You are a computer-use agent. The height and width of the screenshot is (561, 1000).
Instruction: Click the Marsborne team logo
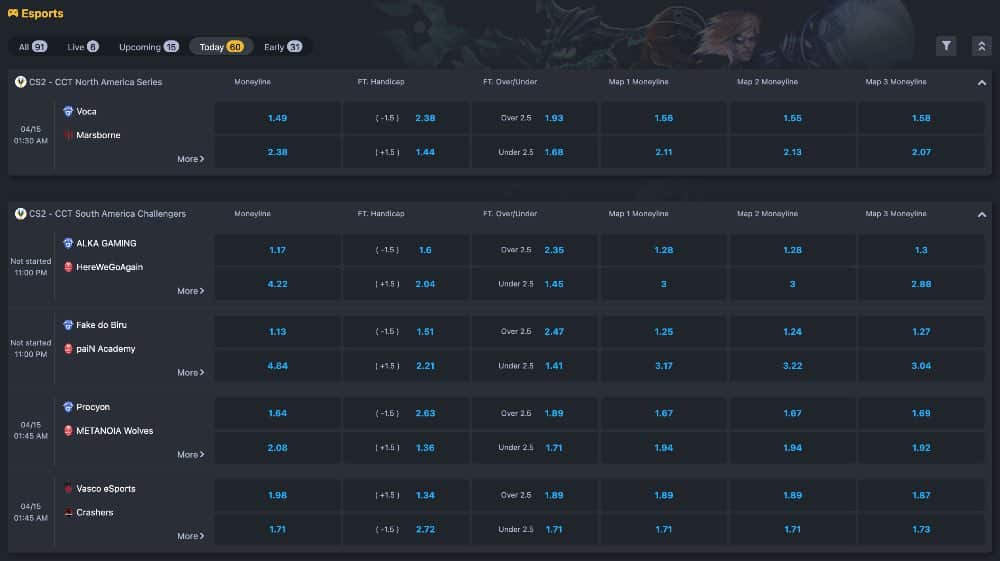(x=68, y=135)
